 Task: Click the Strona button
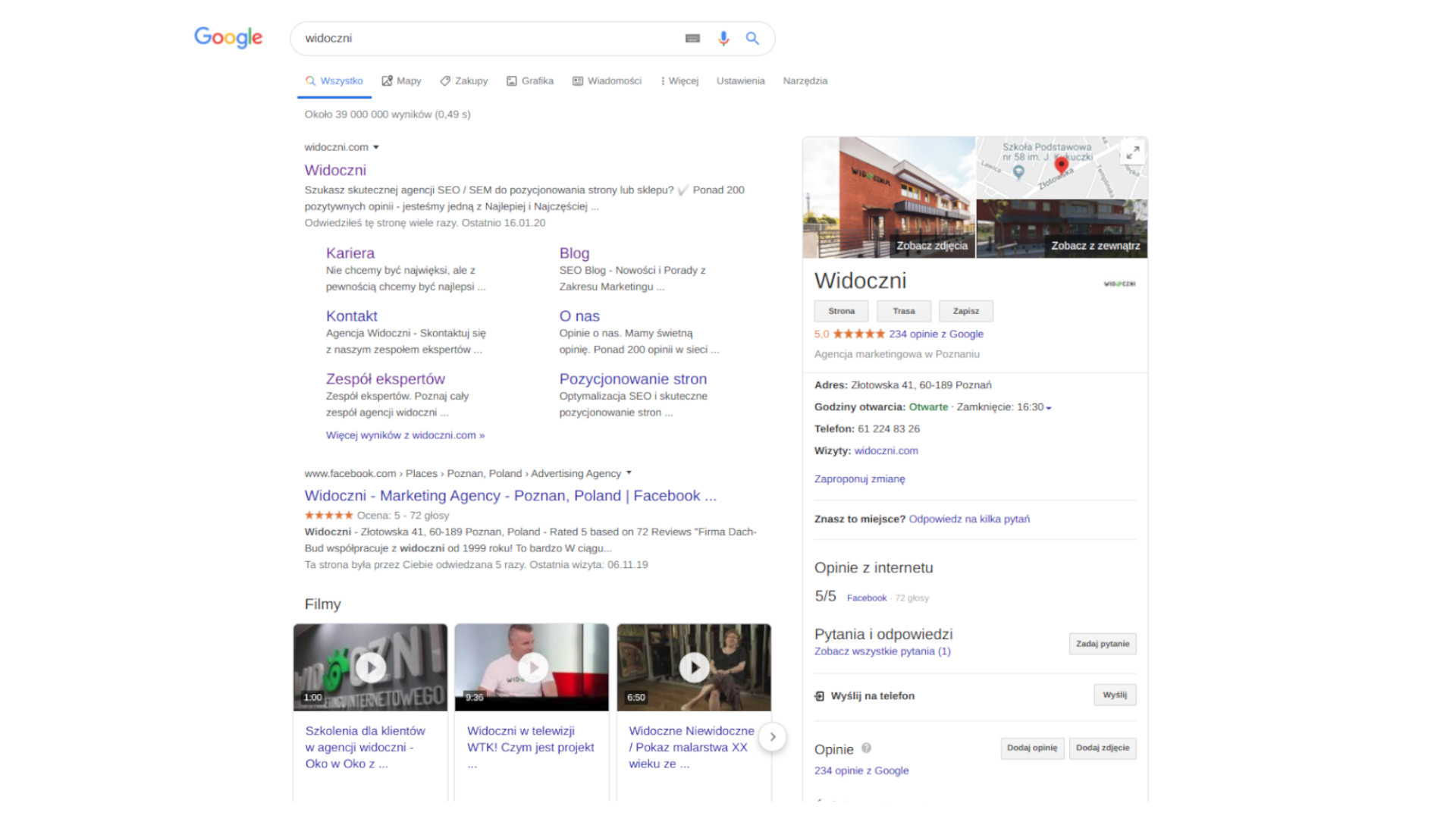842,311
